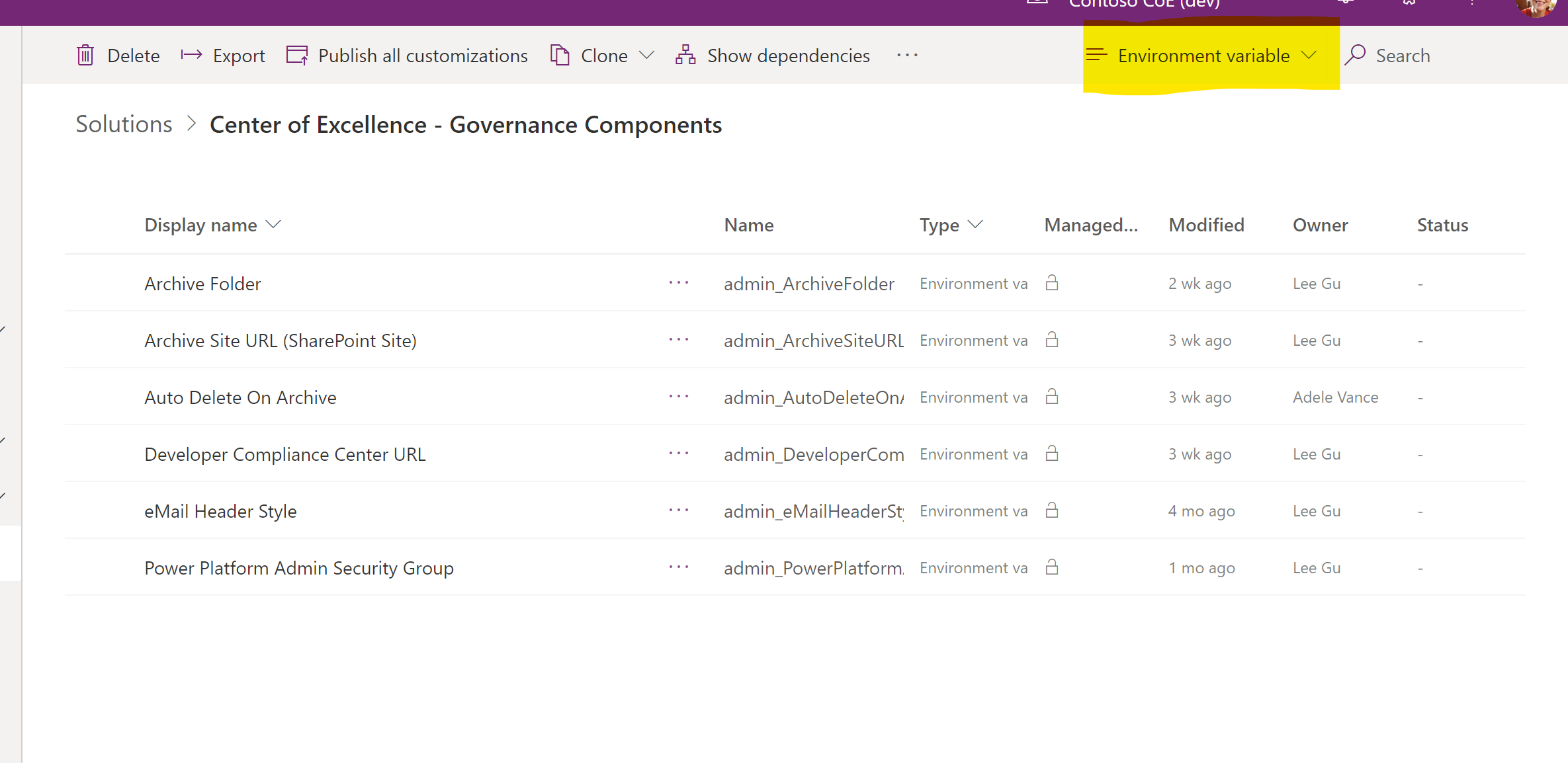Screen dimensions: 1568x763
Task: Expand the Environment variable dropdown chevron
Action: point(1309,56)
